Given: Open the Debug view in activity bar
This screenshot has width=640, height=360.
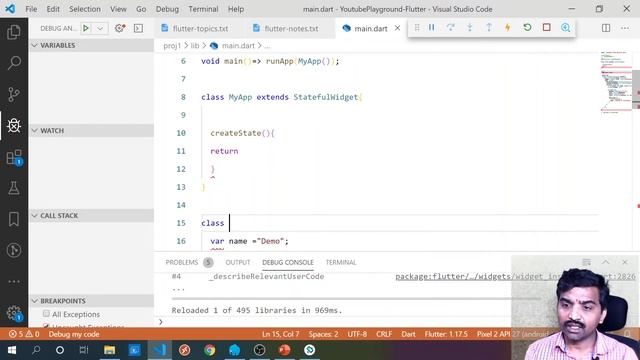Looking at the screenshot, I should pos(14,125).
